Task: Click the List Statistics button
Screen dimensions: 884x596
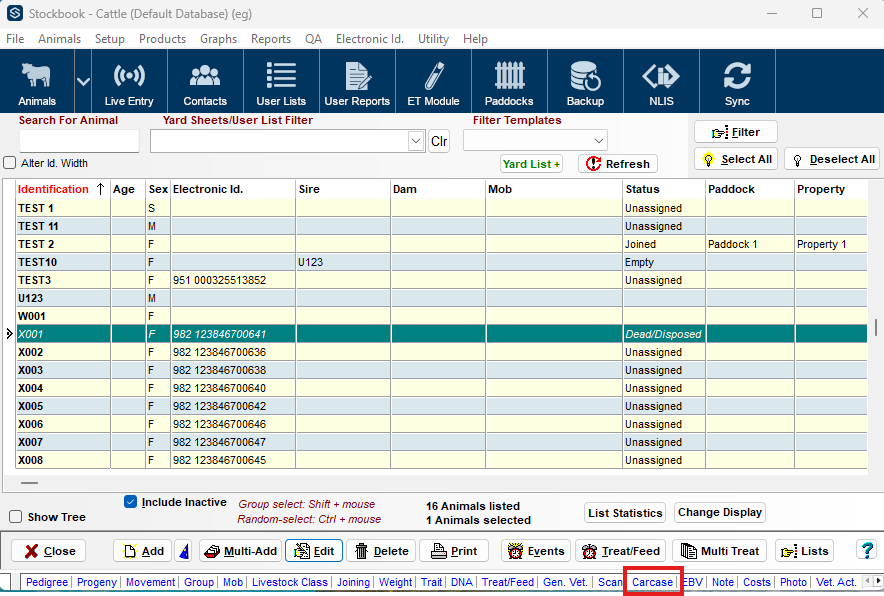Action: tap(625, 513)
